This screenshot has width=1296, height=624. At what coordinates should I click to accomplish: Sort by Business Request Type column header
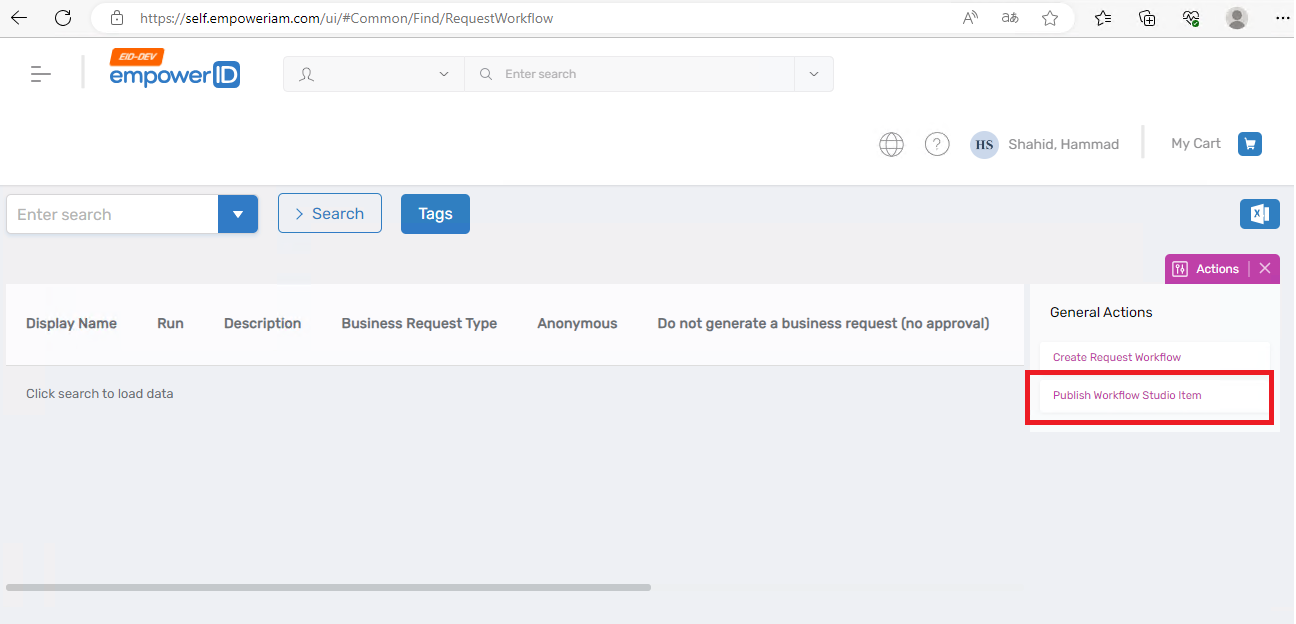[419, 323]
